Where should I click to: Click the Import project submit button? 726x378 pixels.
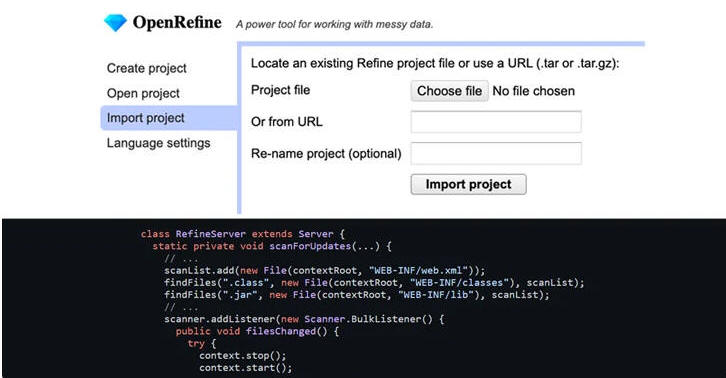coord(468,184)
